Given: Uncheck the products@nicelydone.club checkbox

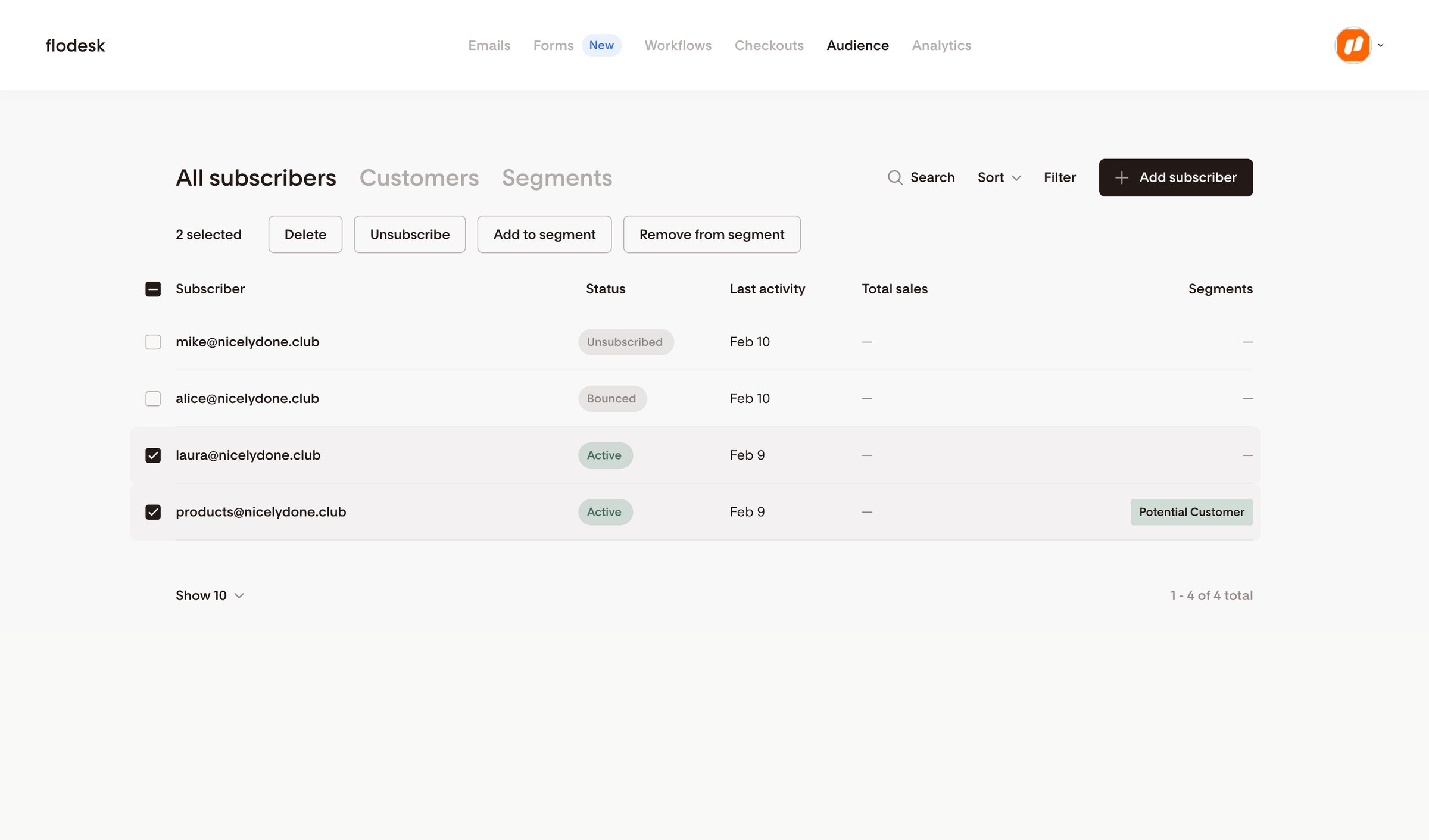Looking at the screenshot, I should click(153, 512).
